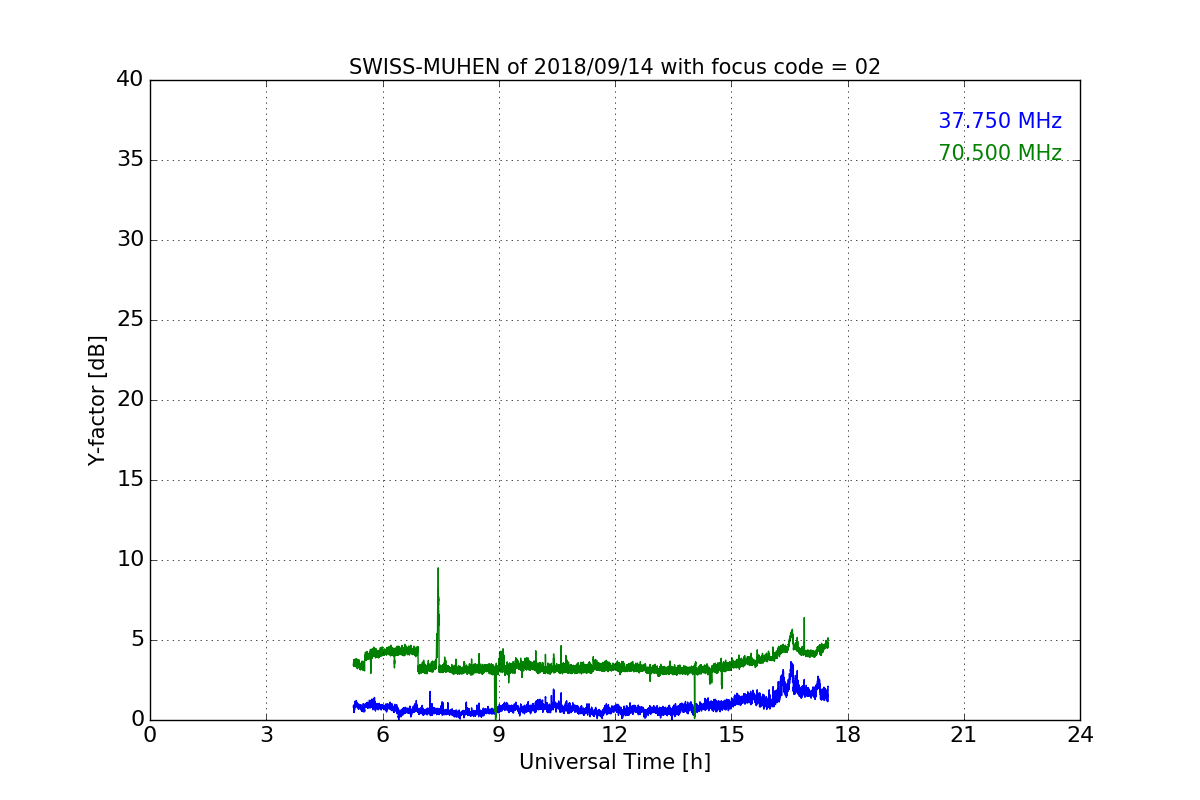Select the 70.500 MHz legend label
Viewport: 1200px width, 800px height.
pos(999,153)
